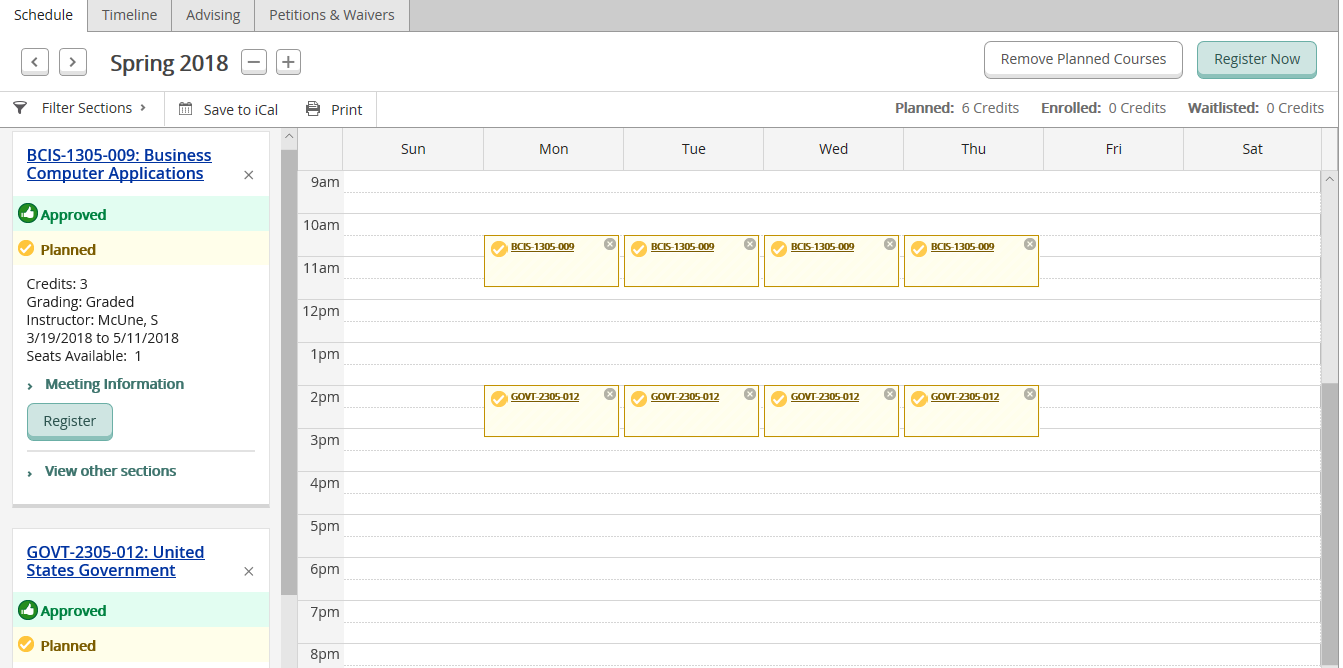Click the Print toolbar item
Viewport: 1343px width, 668px height.
pos(334,109)
